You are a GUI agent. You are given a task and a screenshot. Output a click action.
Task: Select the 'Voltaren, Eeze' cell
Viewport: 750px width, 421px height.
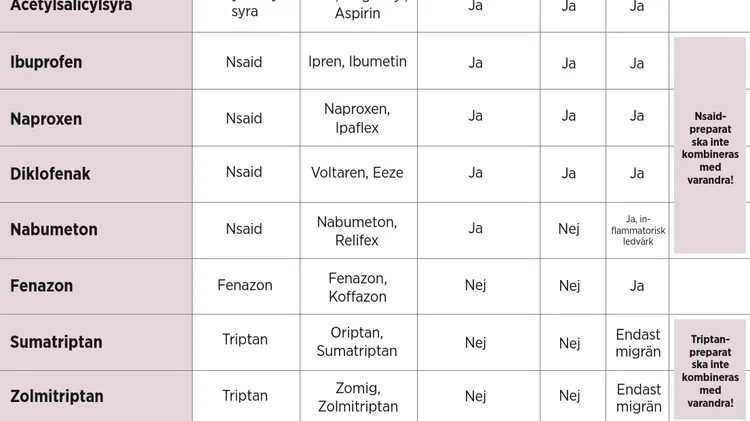pyautogui.click(x=359, y=174)
